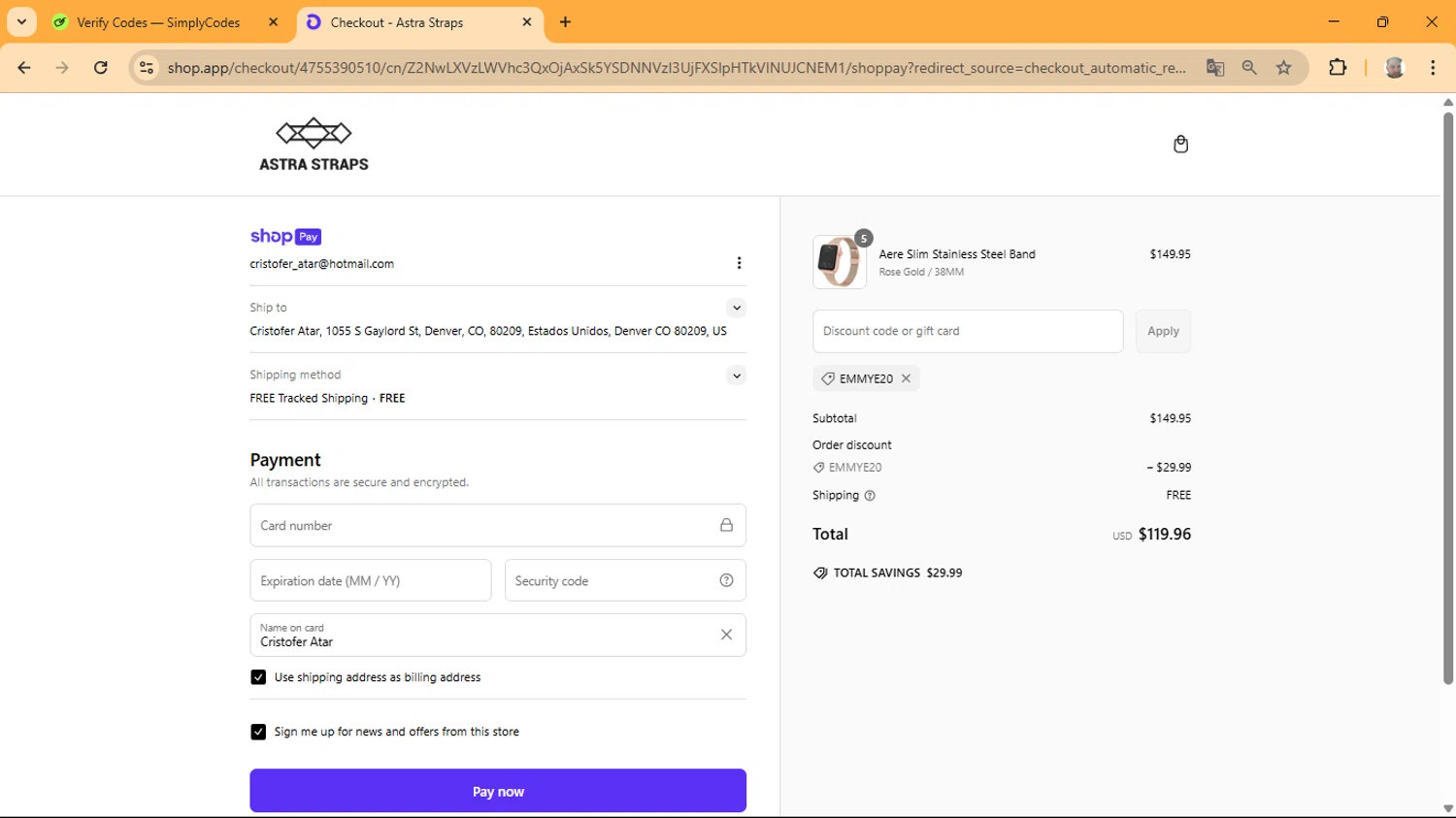Image resolution: width=1456 pixels, height=818 pixels.
Task: Close the Checkout Astra Straps tab
Action: pos(527,22)
